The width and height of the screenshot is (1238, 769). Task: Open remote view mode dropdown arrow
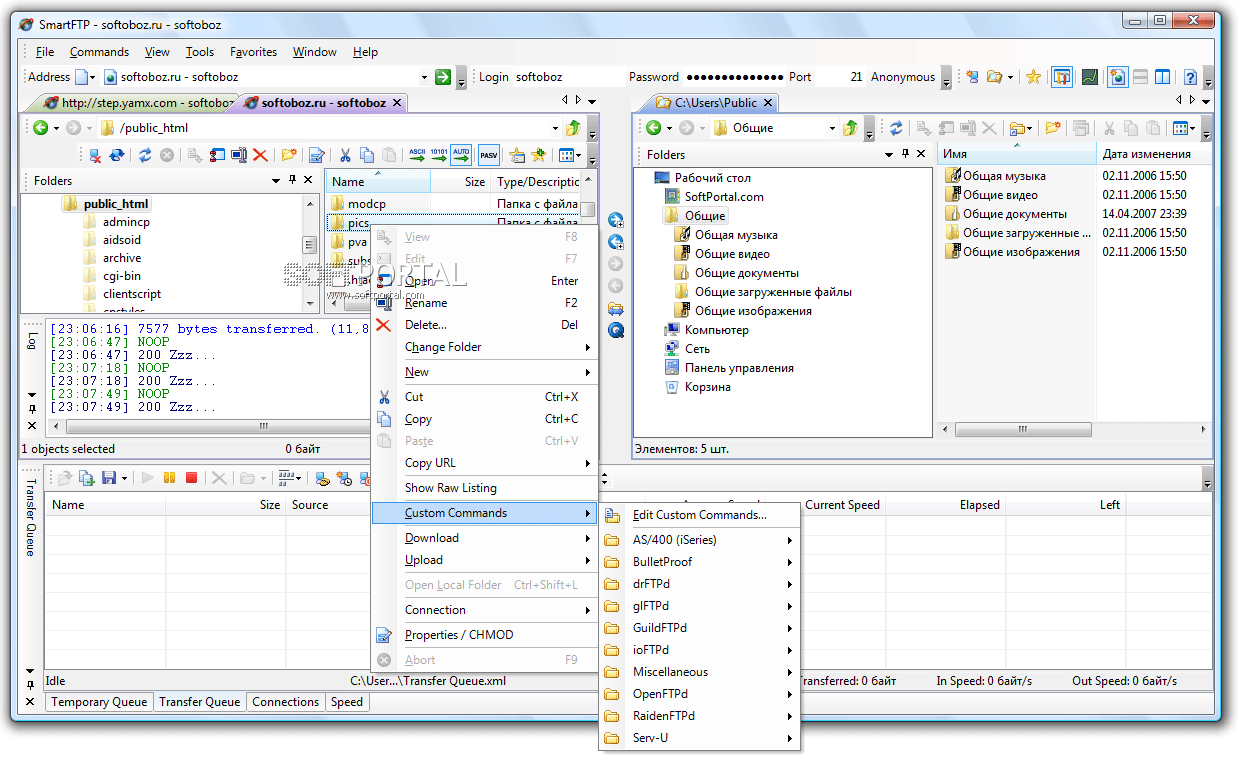tap(579, 155)
